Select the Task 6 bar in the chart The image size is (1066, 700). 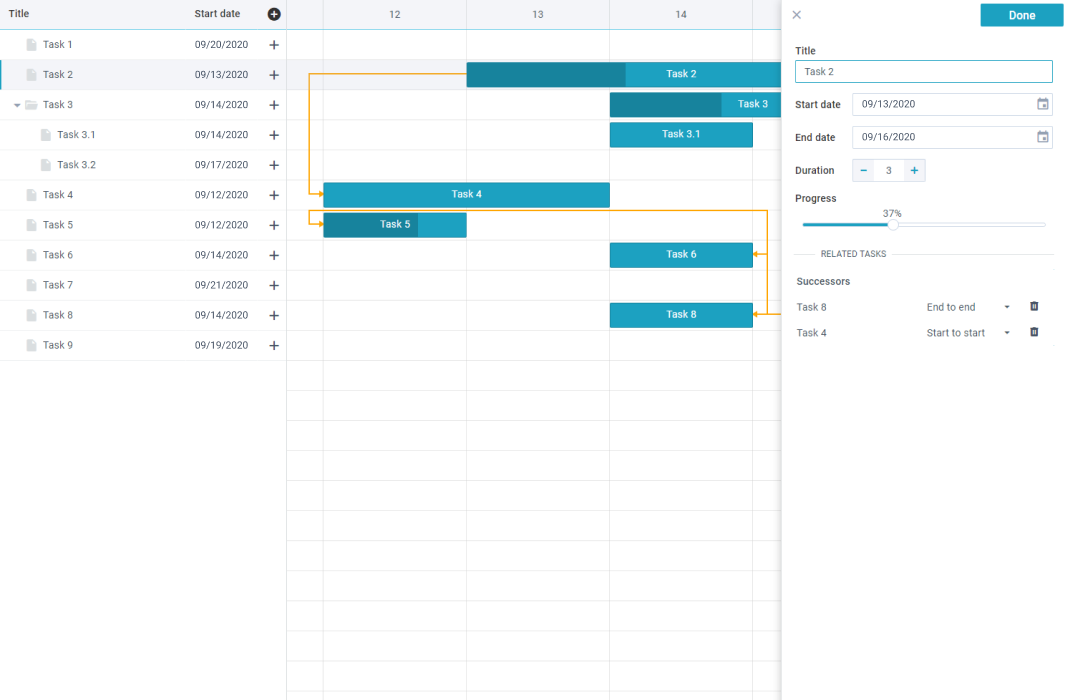[x=680, y=255]
